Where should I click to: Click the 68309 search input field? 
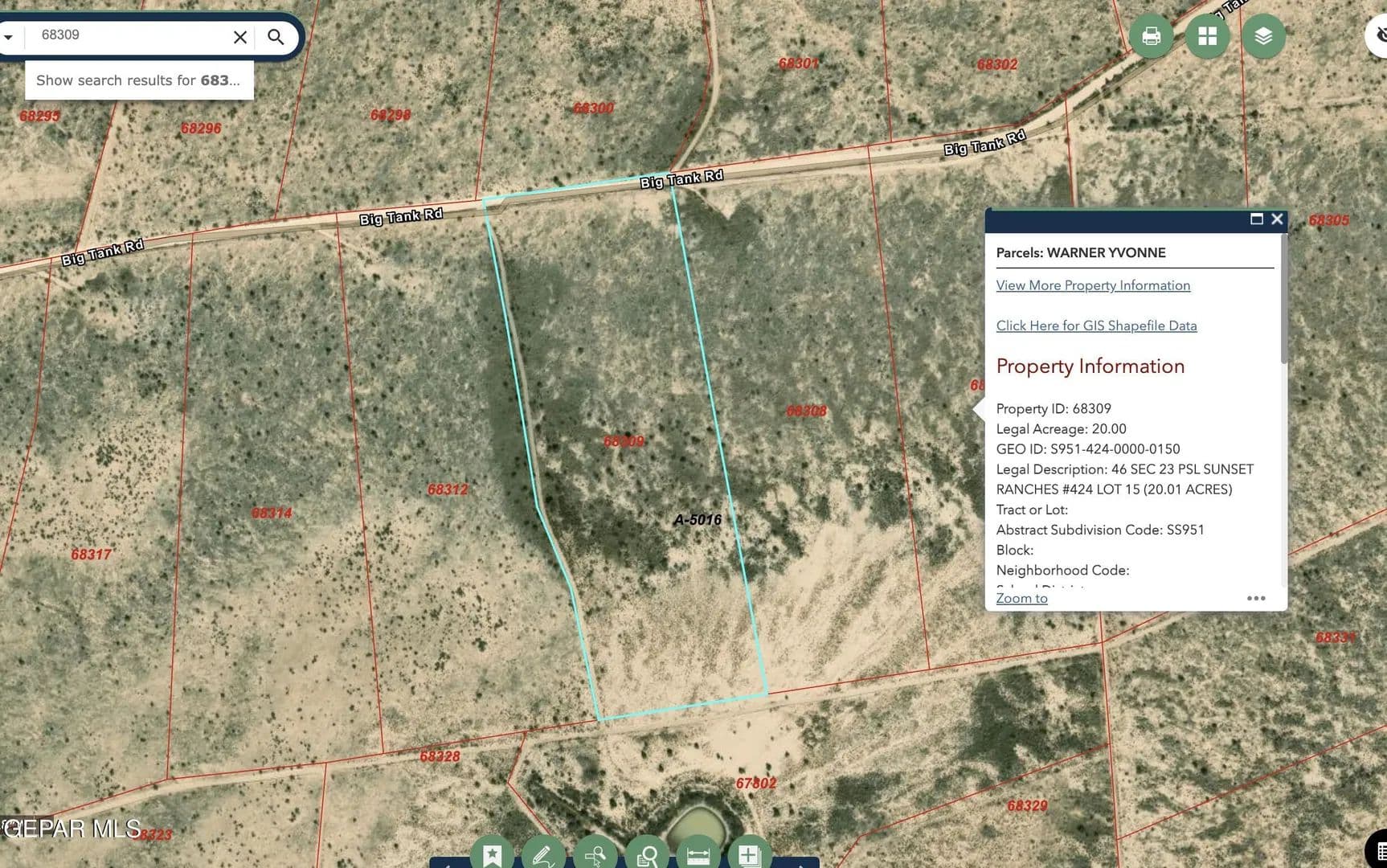pos(129,35)
